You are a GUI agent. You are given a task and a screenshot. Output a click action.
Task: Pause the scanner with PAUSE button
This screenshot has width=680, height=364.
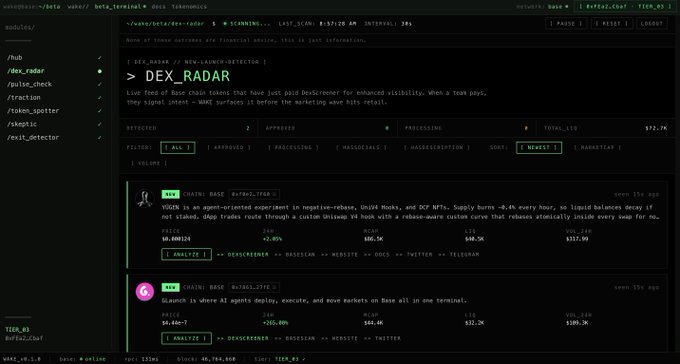[566, 23]
